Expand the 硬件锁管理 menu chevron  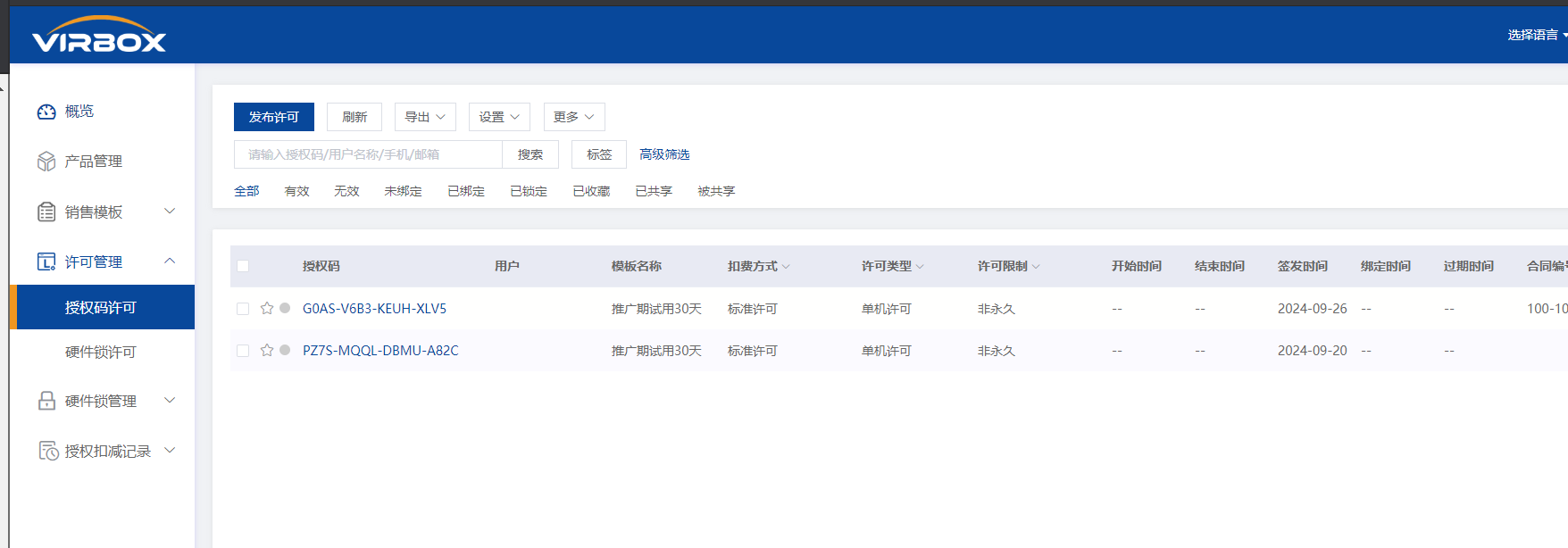click(170, 400)
